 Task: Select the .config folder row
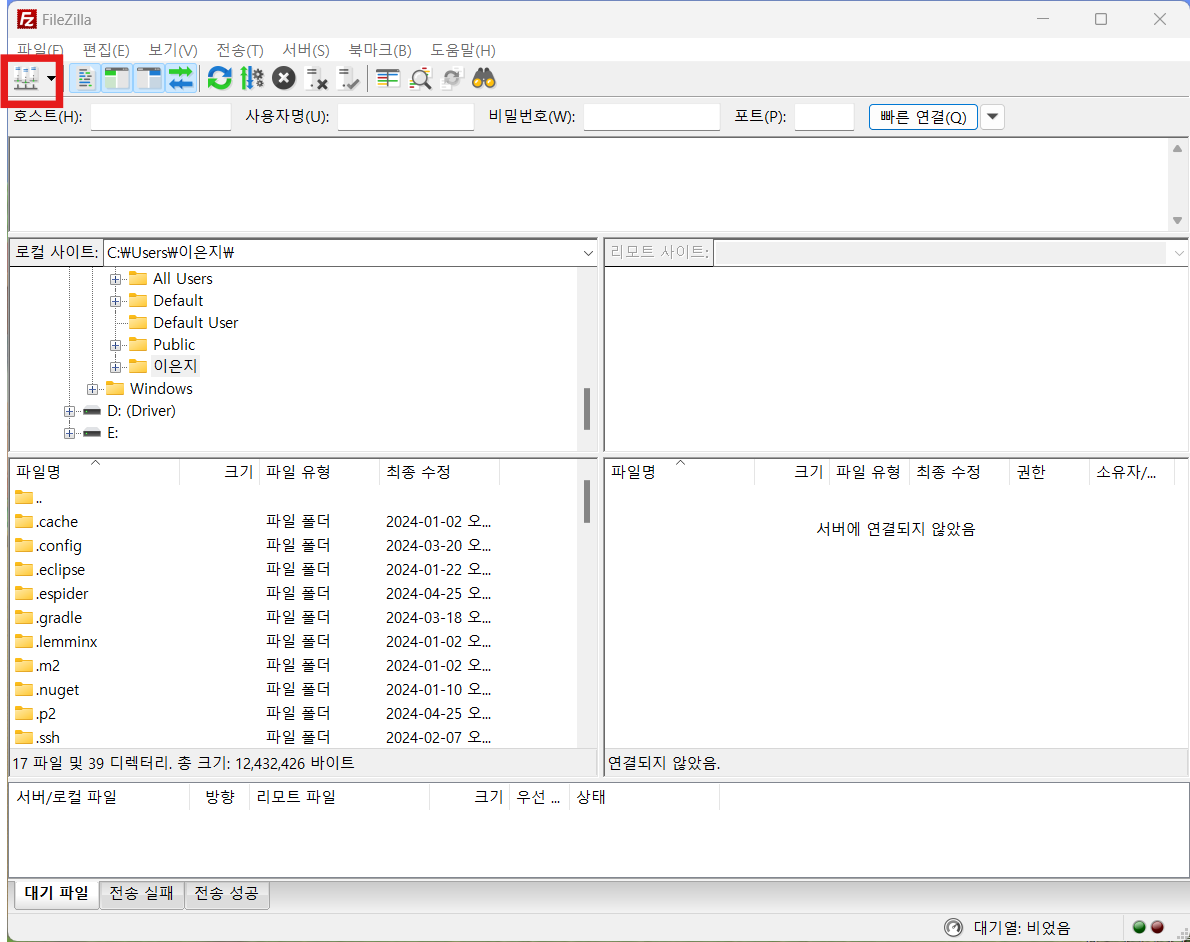(x=294, y=546)
